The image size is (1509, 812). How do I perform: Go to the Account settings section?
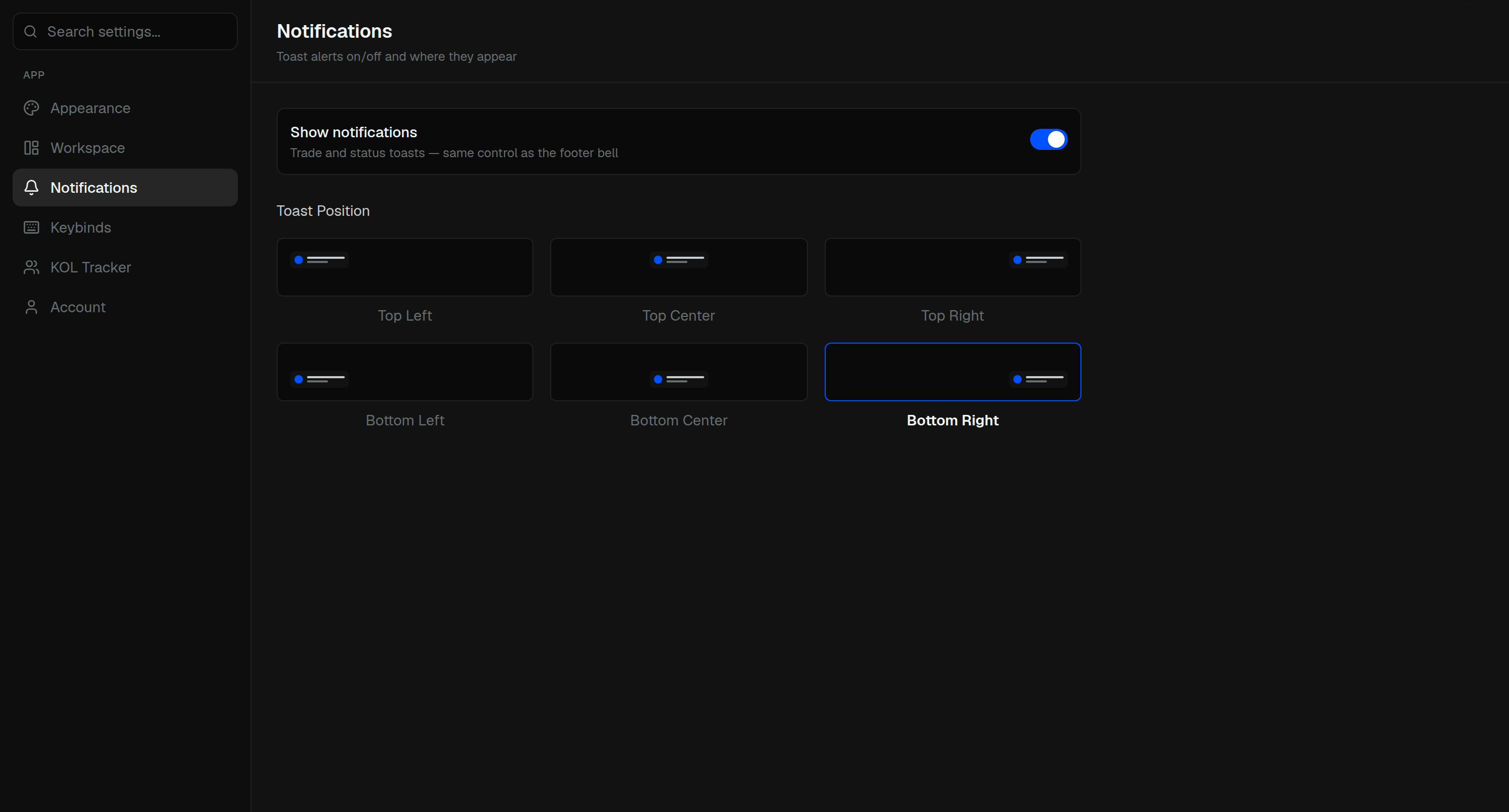125,307
